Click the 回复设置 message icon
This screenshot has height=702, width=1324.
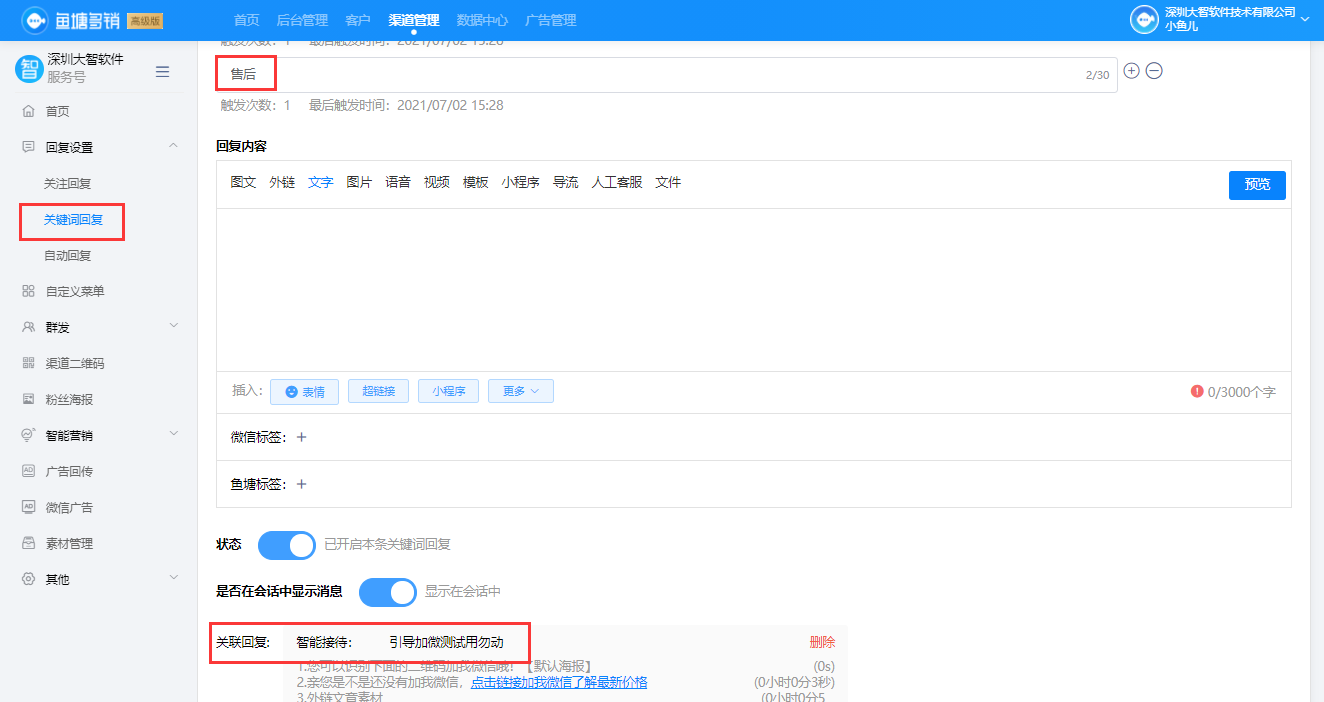pyautogui.click(x=28, y=147)
